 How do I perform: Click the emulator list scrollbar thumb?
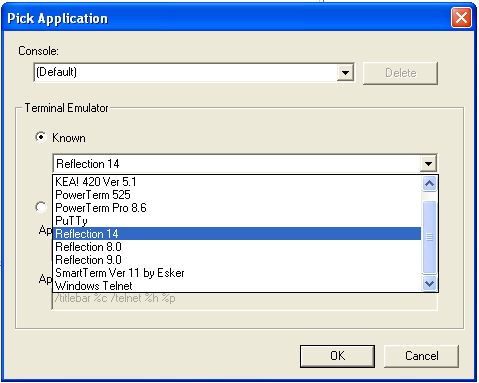click(x=429, y=237)
